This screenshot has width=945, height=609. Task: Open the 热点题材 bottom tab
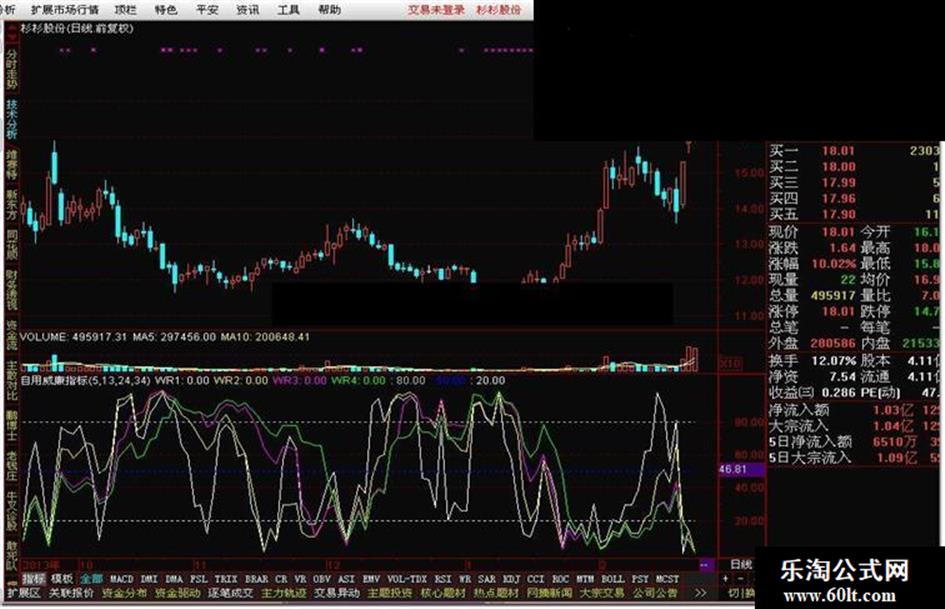pos(496,593)
